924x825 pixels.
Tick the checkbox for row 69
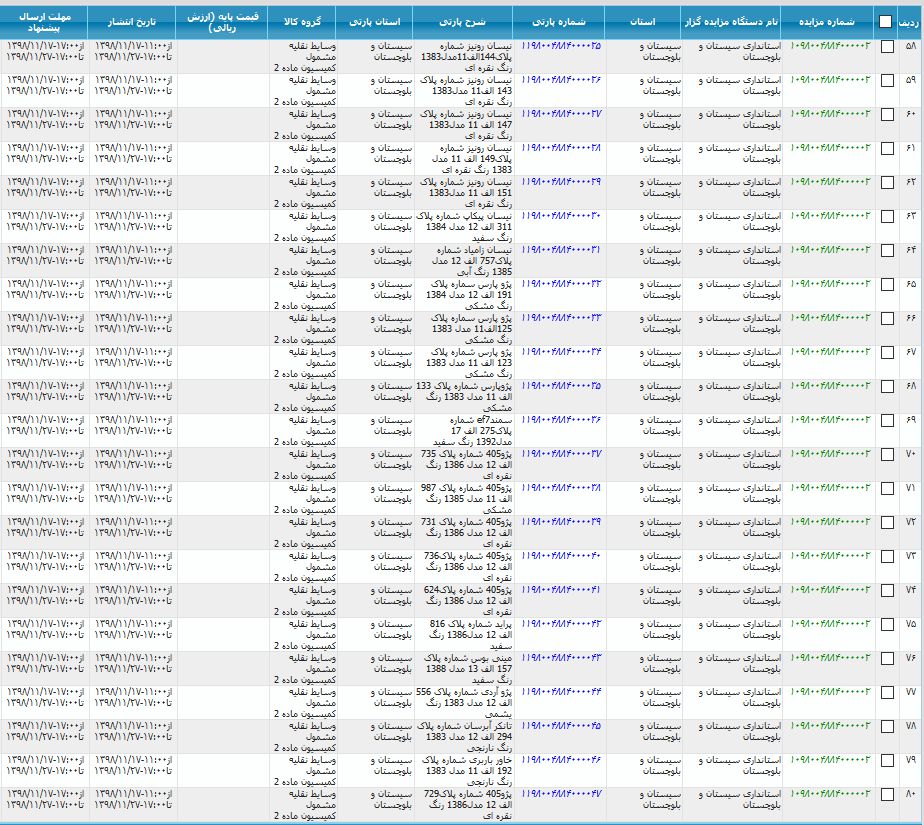(x=887, y=420)
